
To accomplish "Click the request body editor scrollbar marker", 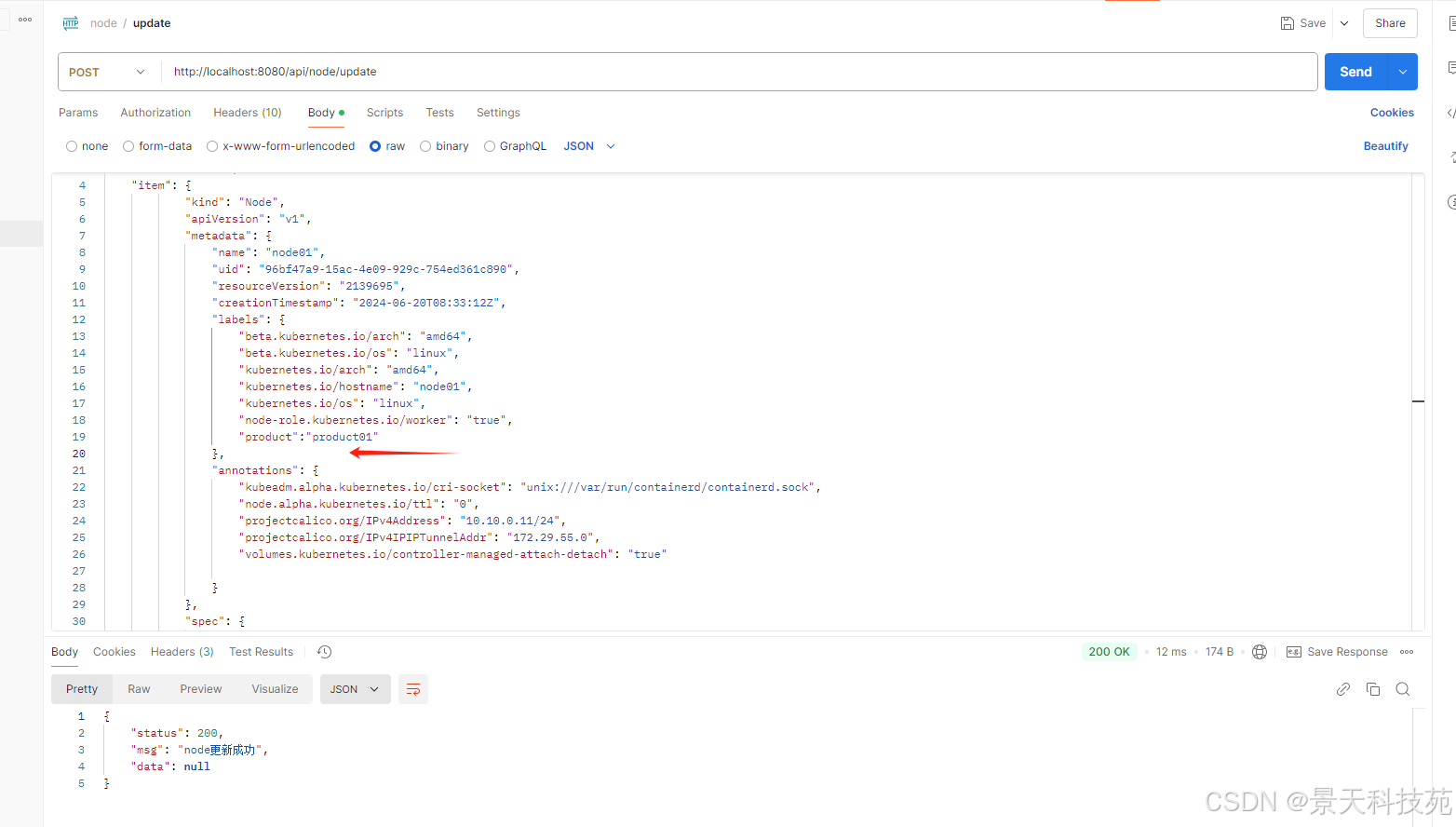I will pos(1418,401).
